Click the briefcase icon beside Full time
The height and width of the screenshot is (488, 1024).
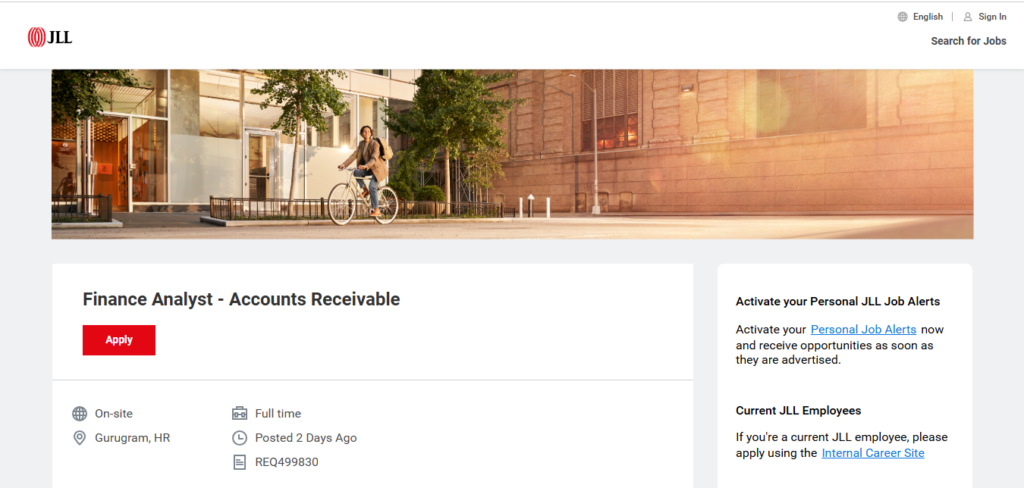click(240, 414)
